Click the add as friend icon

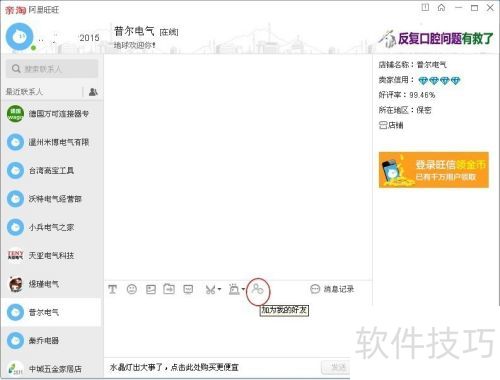point(258,289)
